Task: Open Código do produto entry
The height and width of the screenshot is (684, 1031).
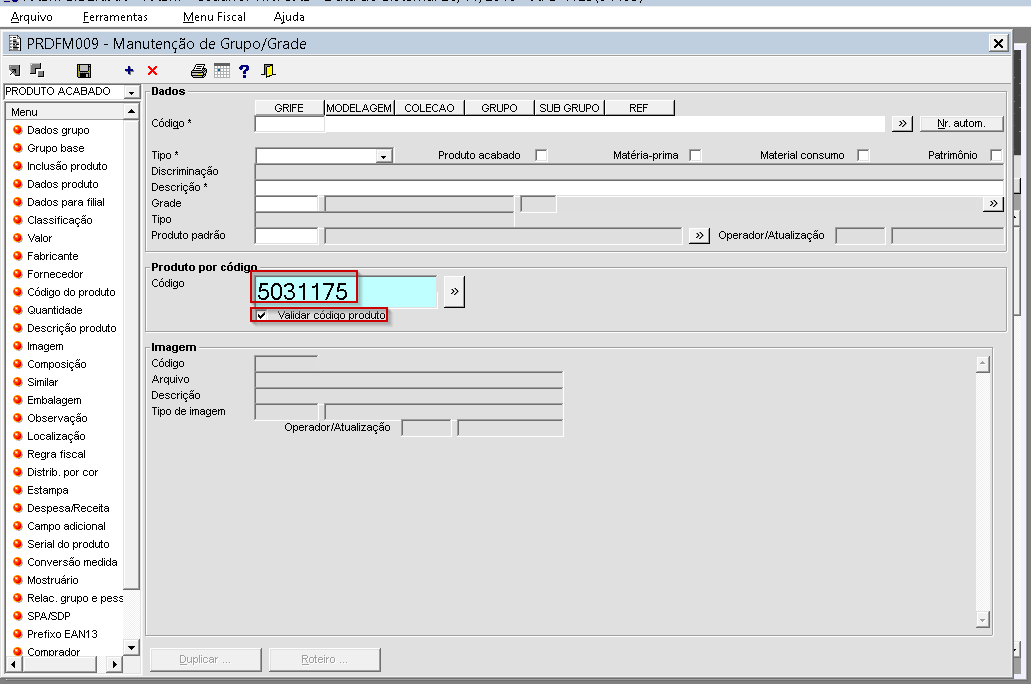Action: pos(71,292)
